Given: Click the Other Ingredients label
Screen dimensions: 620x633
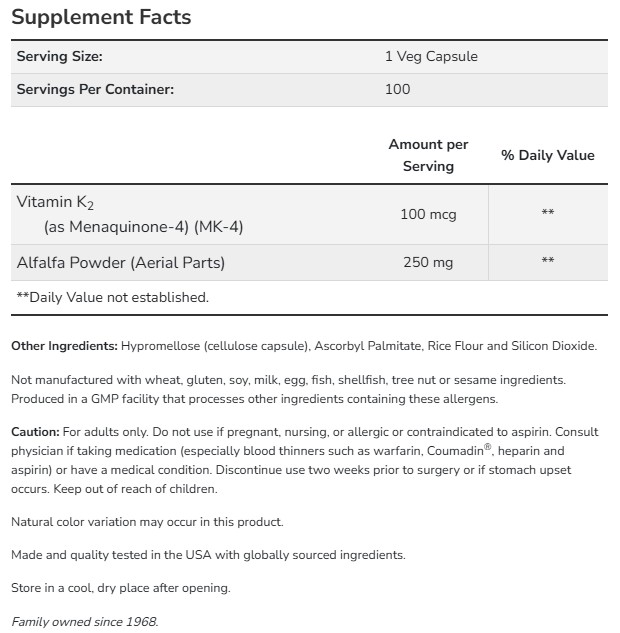Looking at the screenshot, I should [64, 346].
